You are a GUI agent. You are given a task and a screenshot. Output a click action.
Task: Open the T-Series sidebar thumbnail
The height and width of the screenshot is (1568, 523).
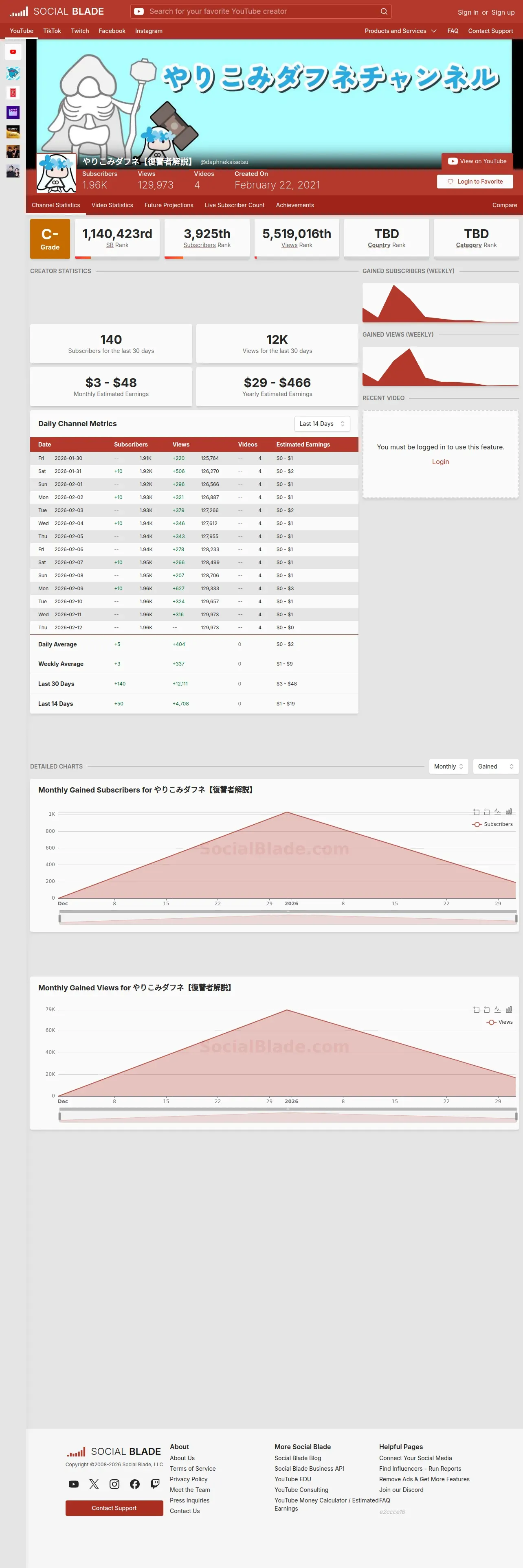(13, 92)
